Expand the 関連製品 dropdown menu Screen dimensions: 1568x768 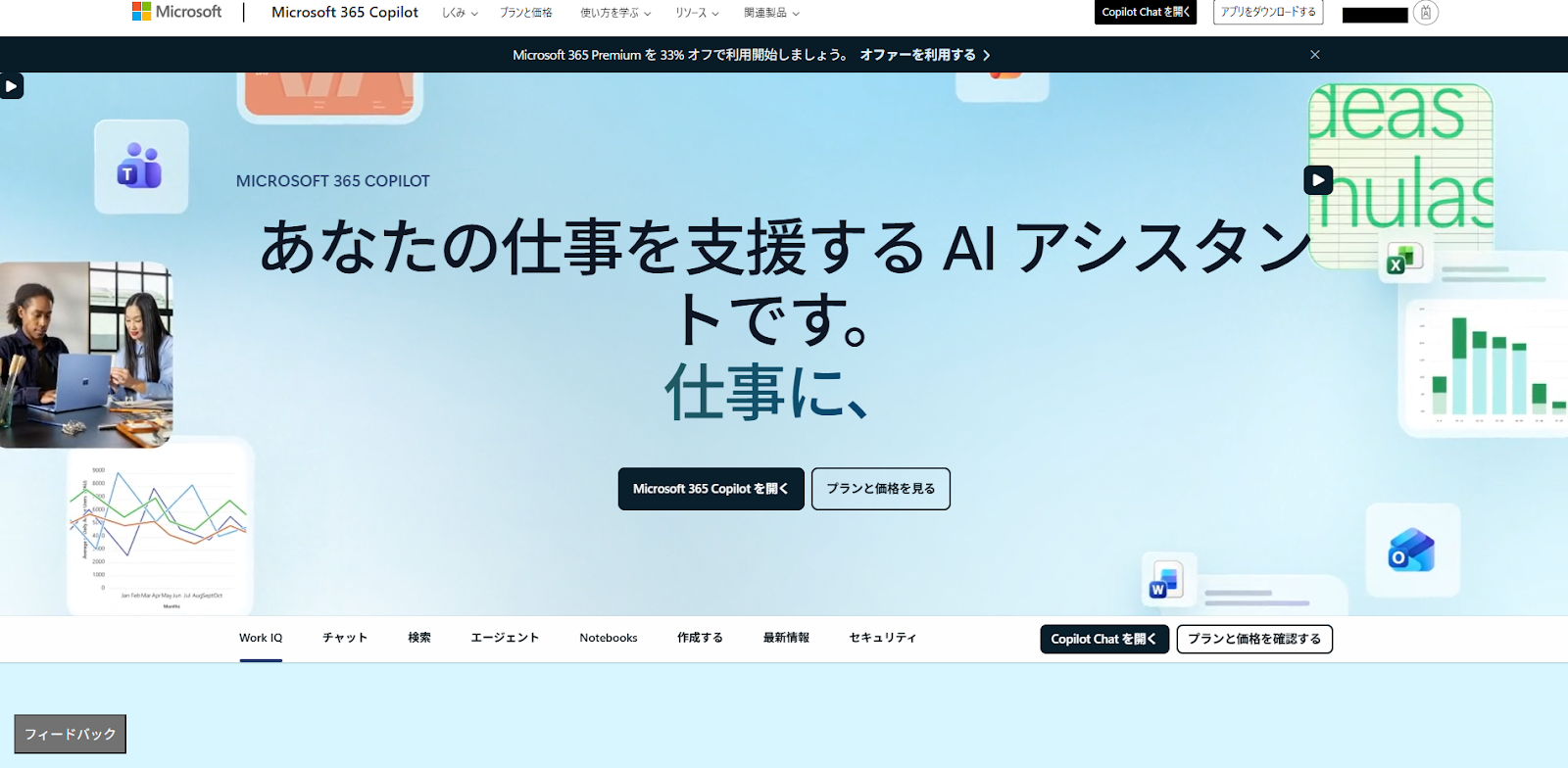click(x=771, y=13)
